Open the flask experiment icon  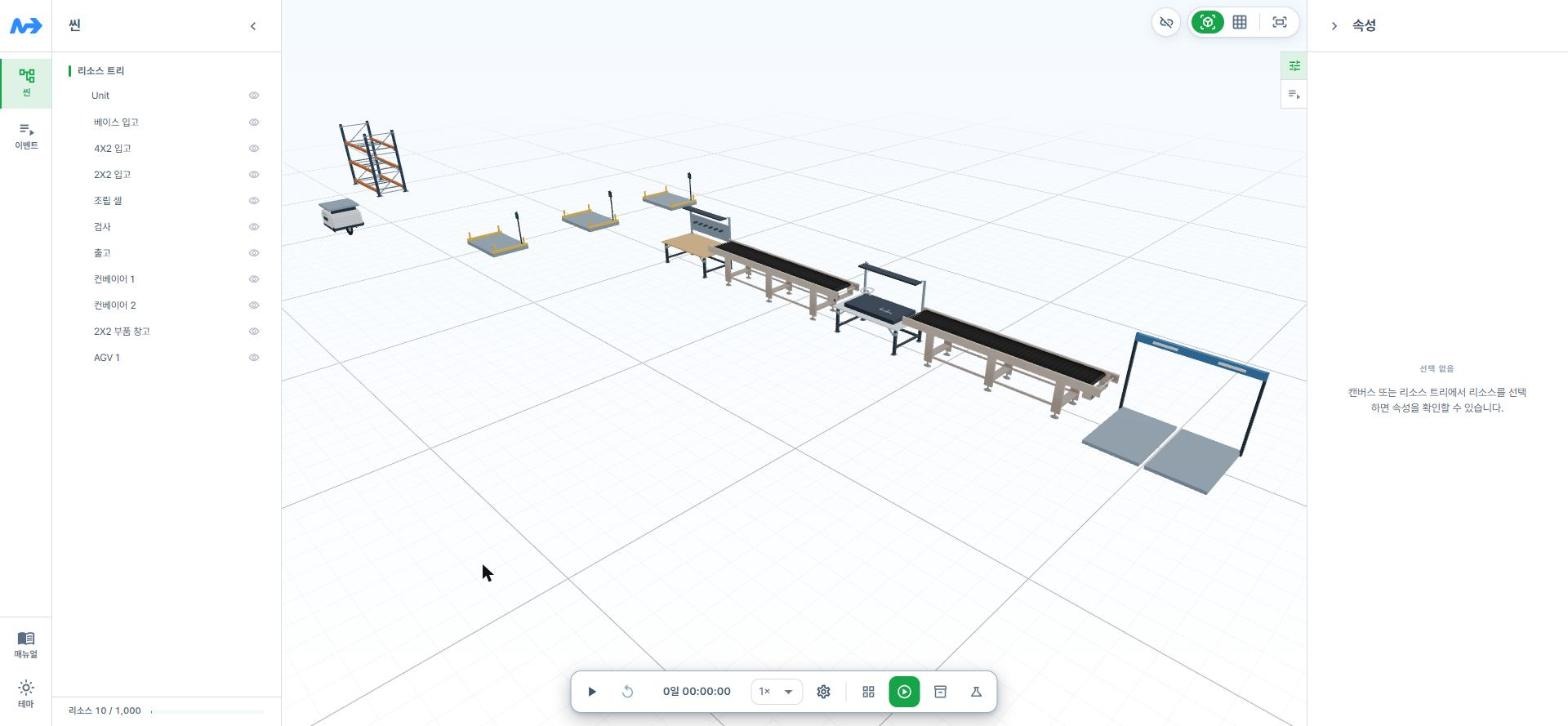pyautogui.click(x=976, y=691)
